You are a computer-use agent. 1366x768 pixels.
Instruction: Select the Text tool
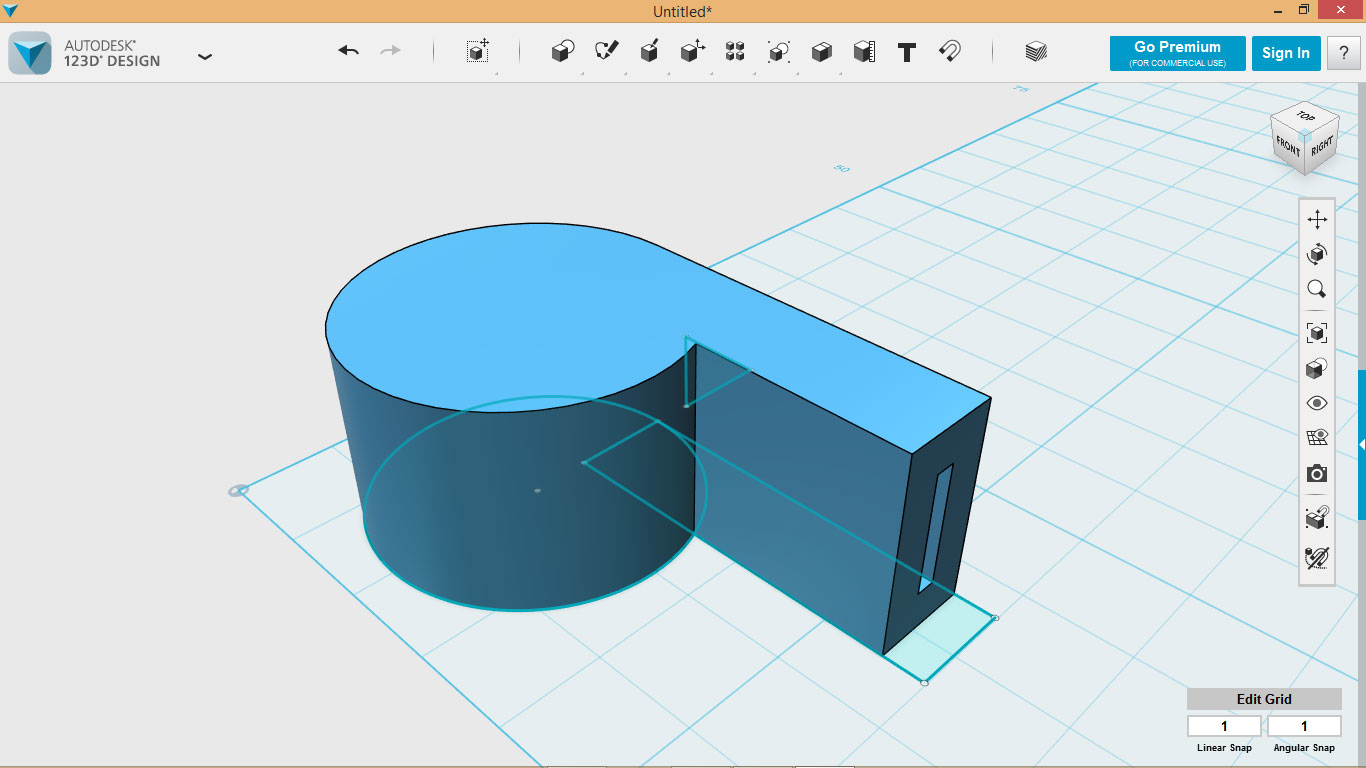pyautogui.click(x=907, y=52)
